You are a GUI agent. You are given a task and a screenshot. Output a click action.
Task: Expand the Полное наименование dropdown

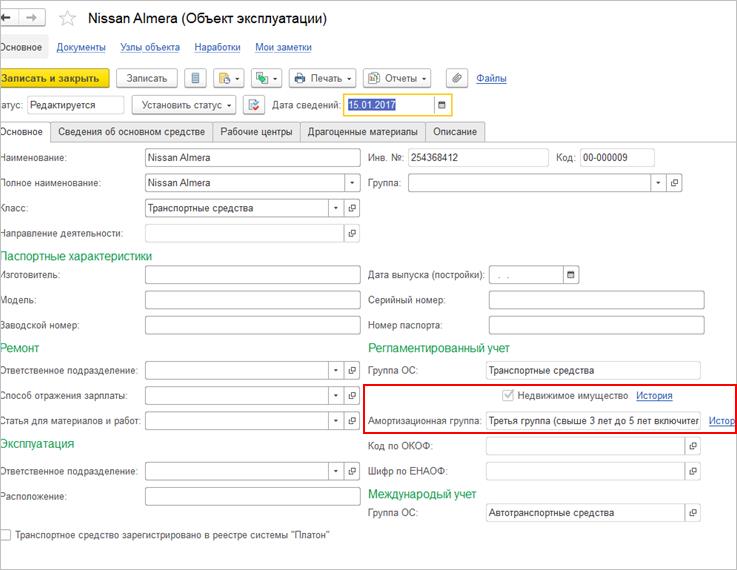pyautogui.click(x=352, y=183)
